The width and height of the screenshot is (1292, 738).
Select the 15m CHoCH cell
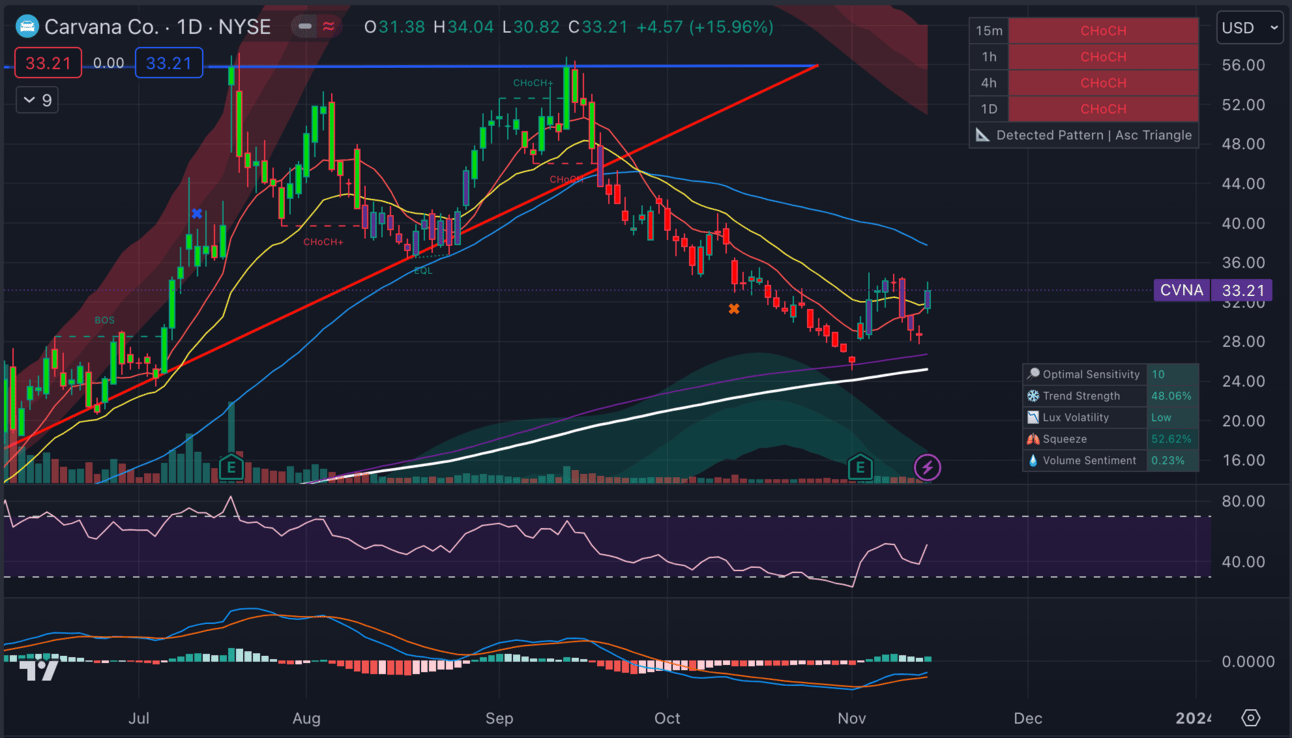[x=1103, y=31]
